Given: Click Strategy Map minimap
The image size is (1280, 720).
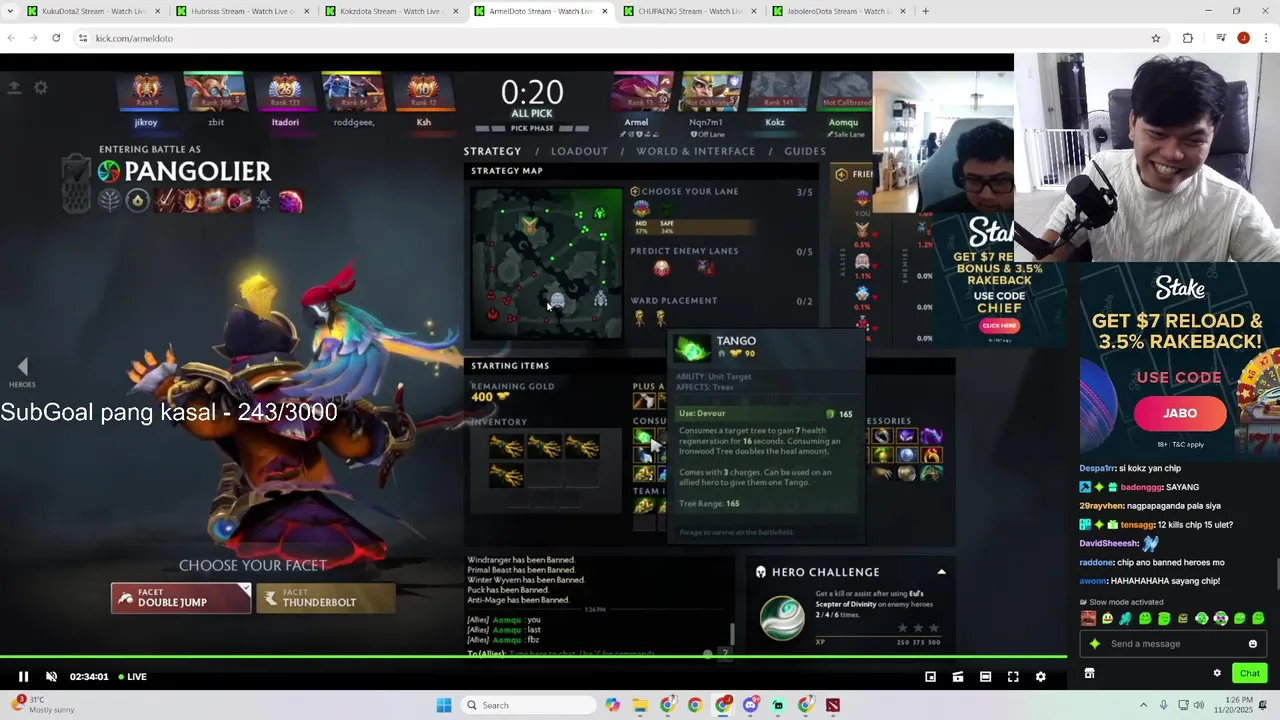Looking at the screenshot, I should pos(546,262).
